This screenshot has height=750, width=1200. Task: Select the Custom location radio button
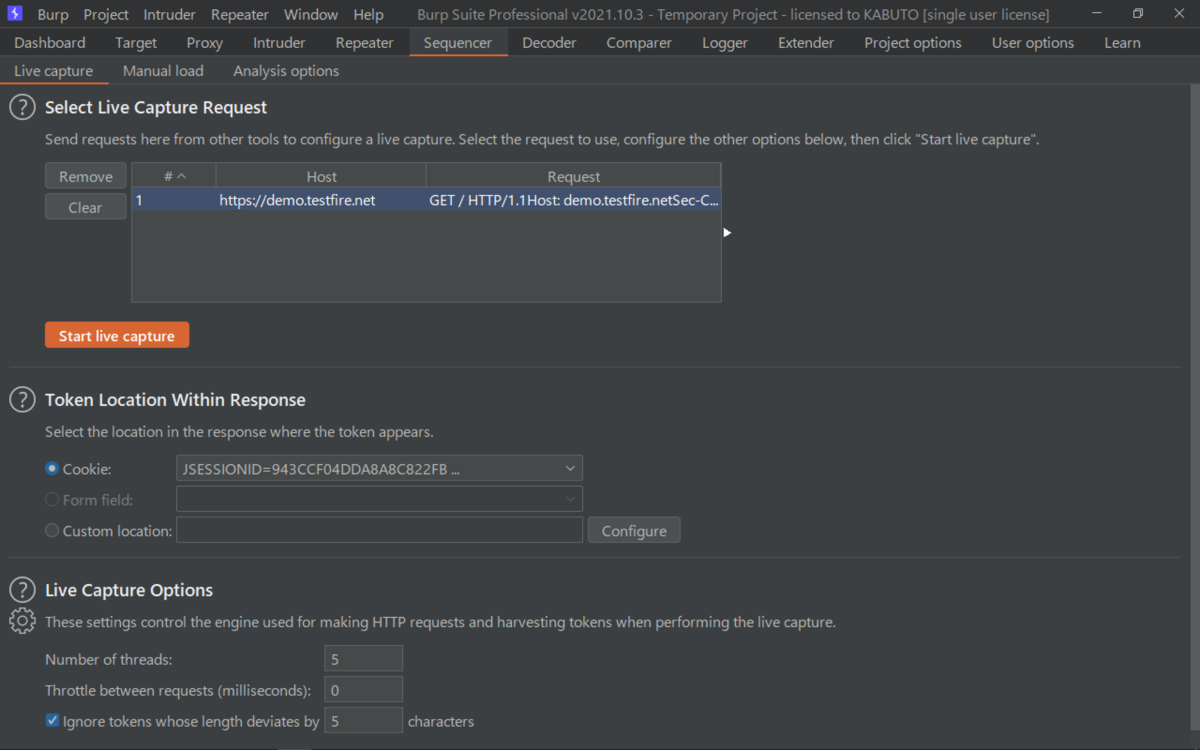coord(52,530)
